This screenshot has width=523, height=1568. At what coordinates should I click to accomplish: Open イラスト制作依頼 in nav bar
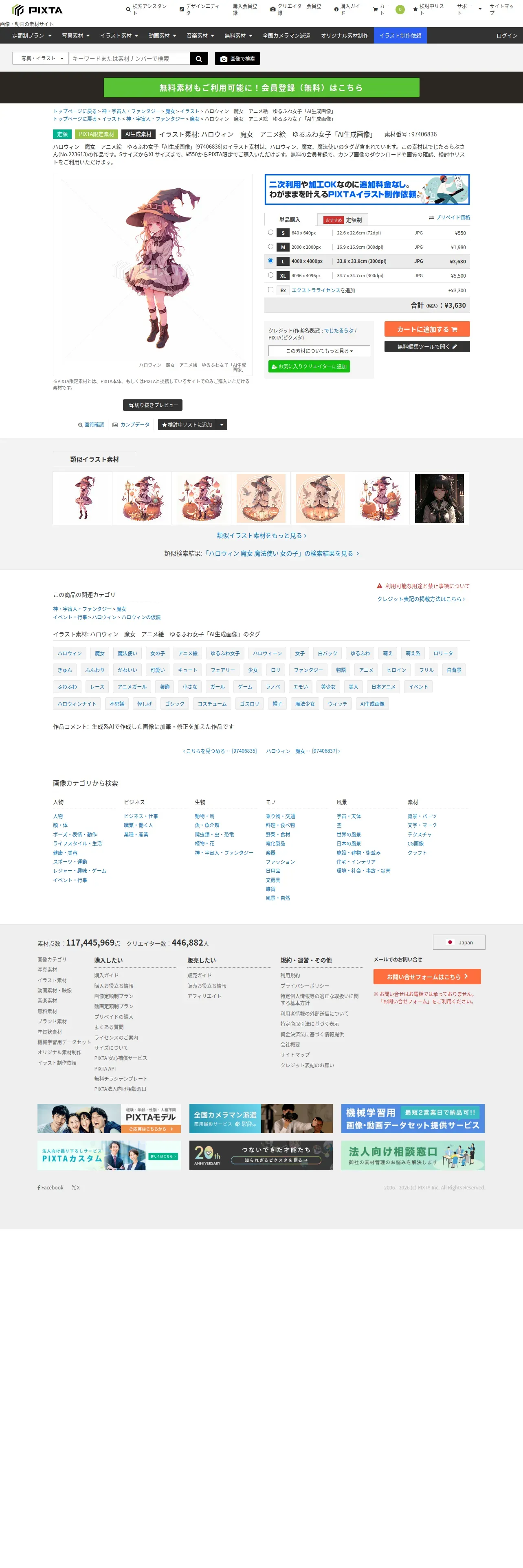coord(400,36)
